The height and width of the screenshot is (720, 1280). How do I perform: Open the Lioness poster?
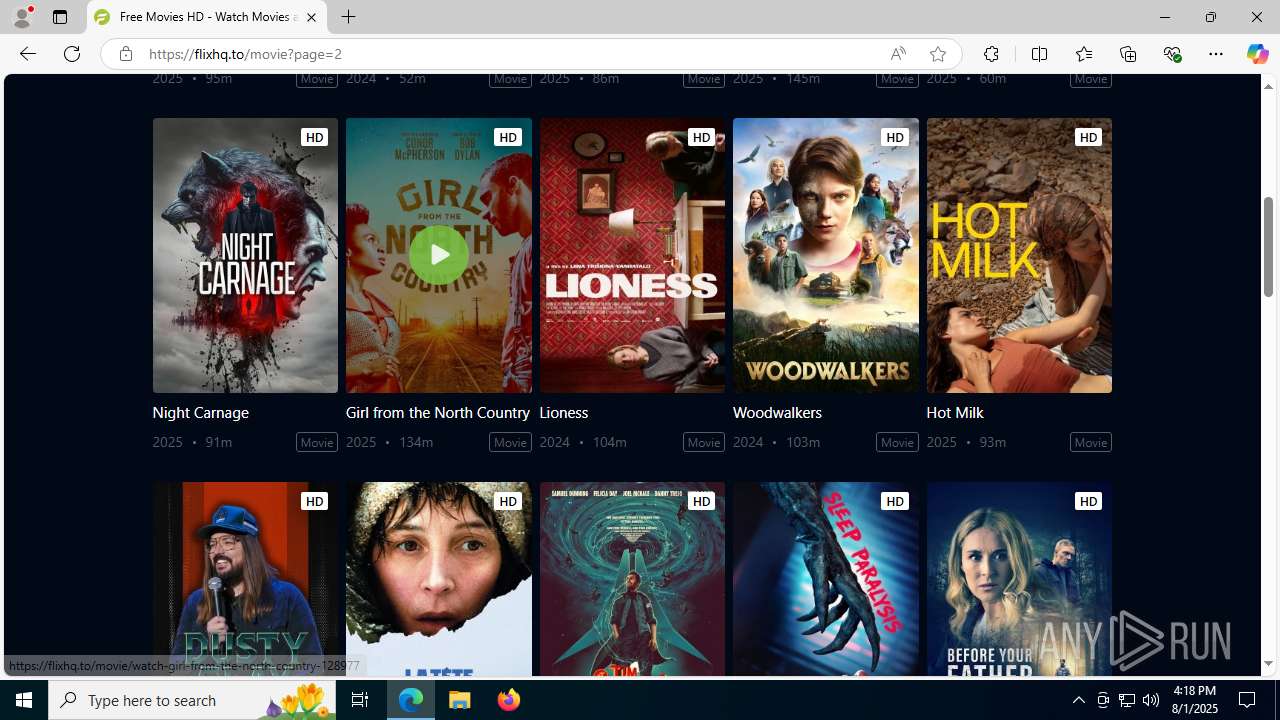(632, 255)
